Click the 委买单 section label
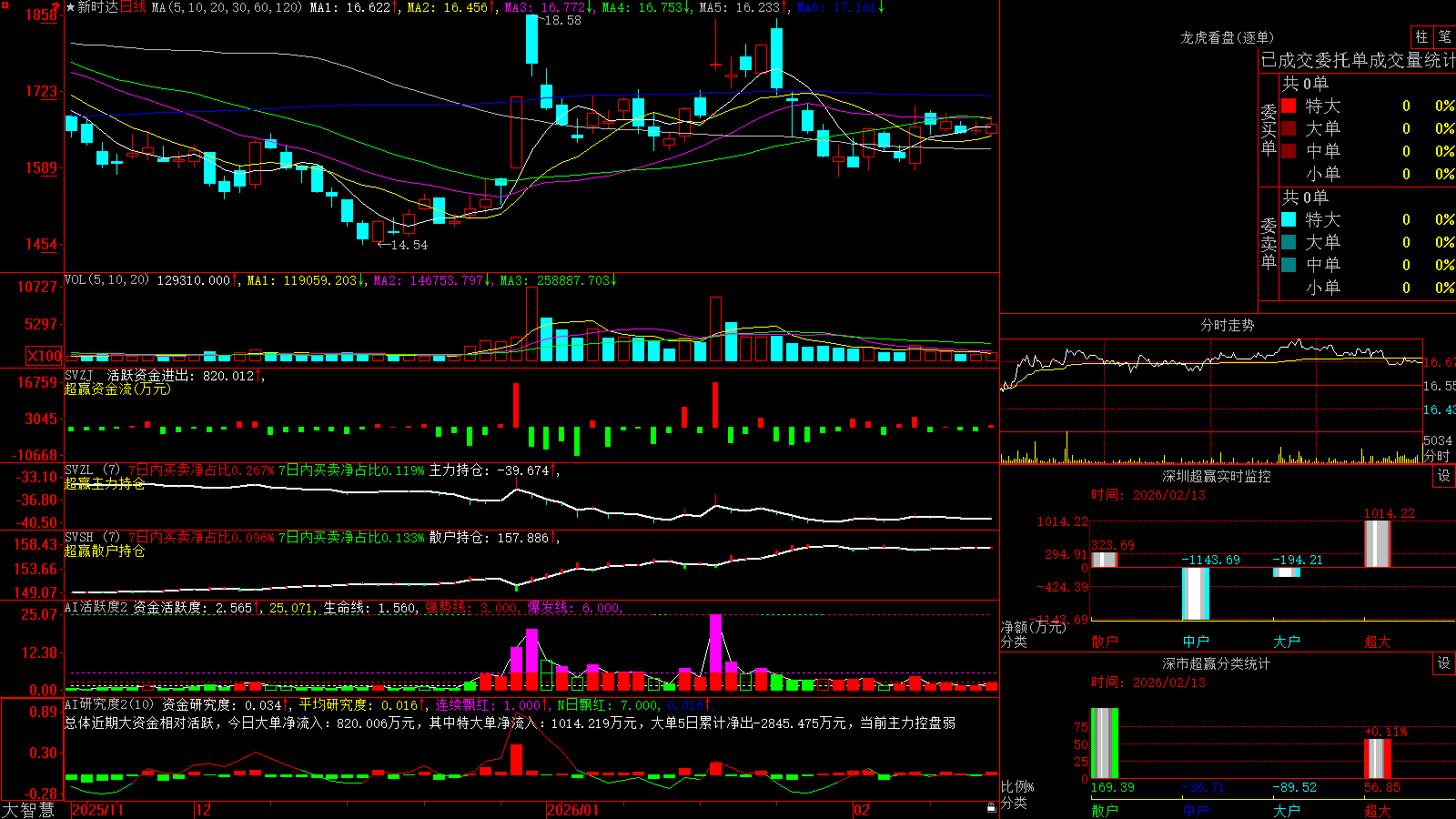 tap(1269, 129)
